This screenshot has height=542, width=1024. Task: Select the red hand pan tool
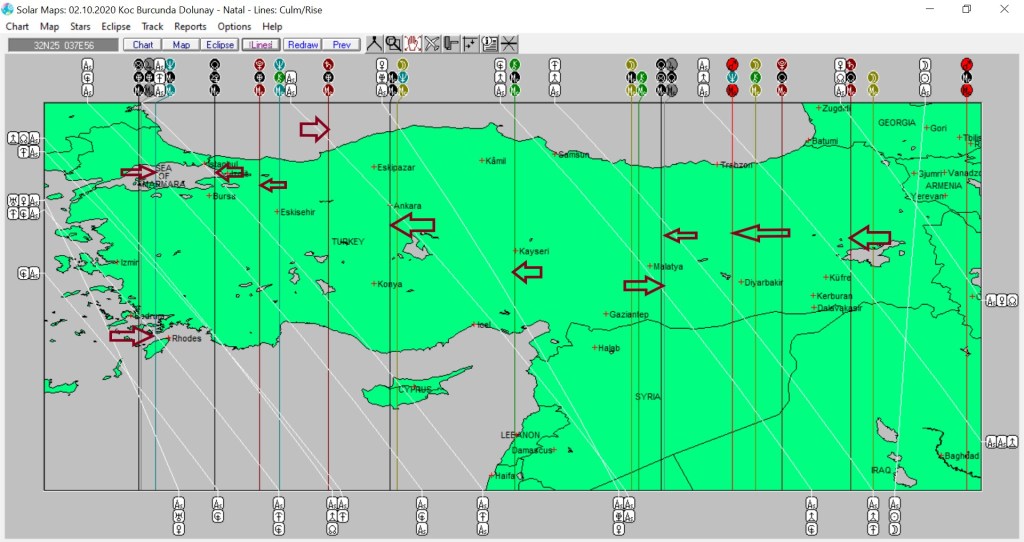click(413, 44)
